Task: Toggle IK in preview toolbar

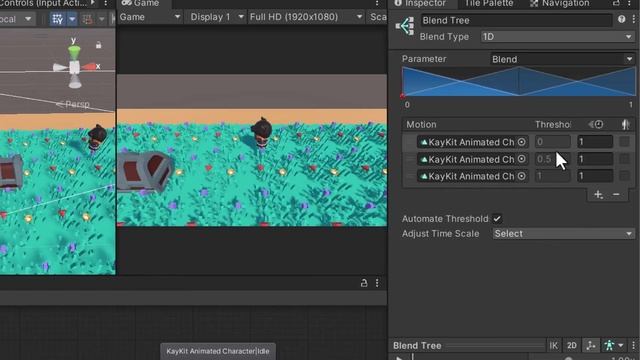Action: (553, 345)
